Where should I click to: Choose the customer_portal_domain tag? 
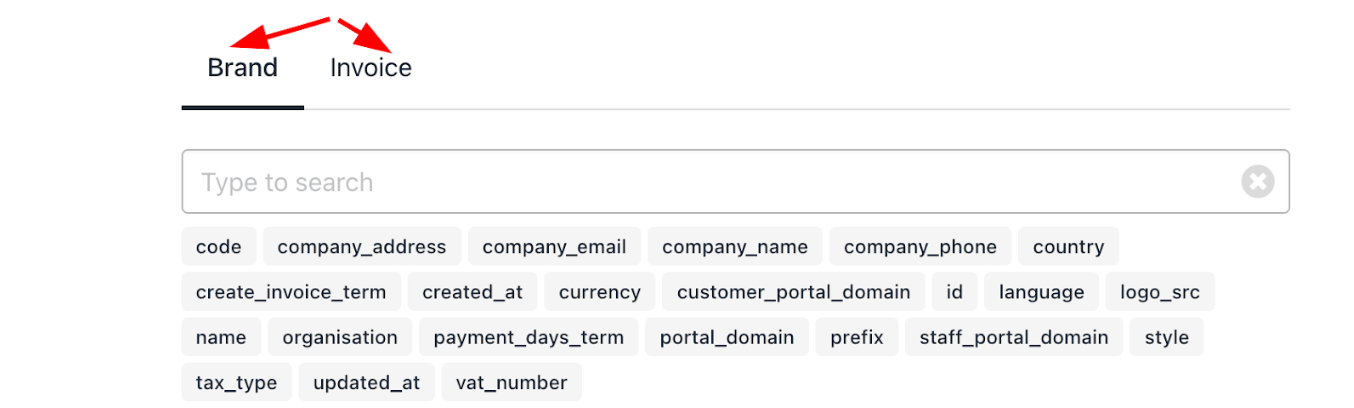(x=794, y=292)
